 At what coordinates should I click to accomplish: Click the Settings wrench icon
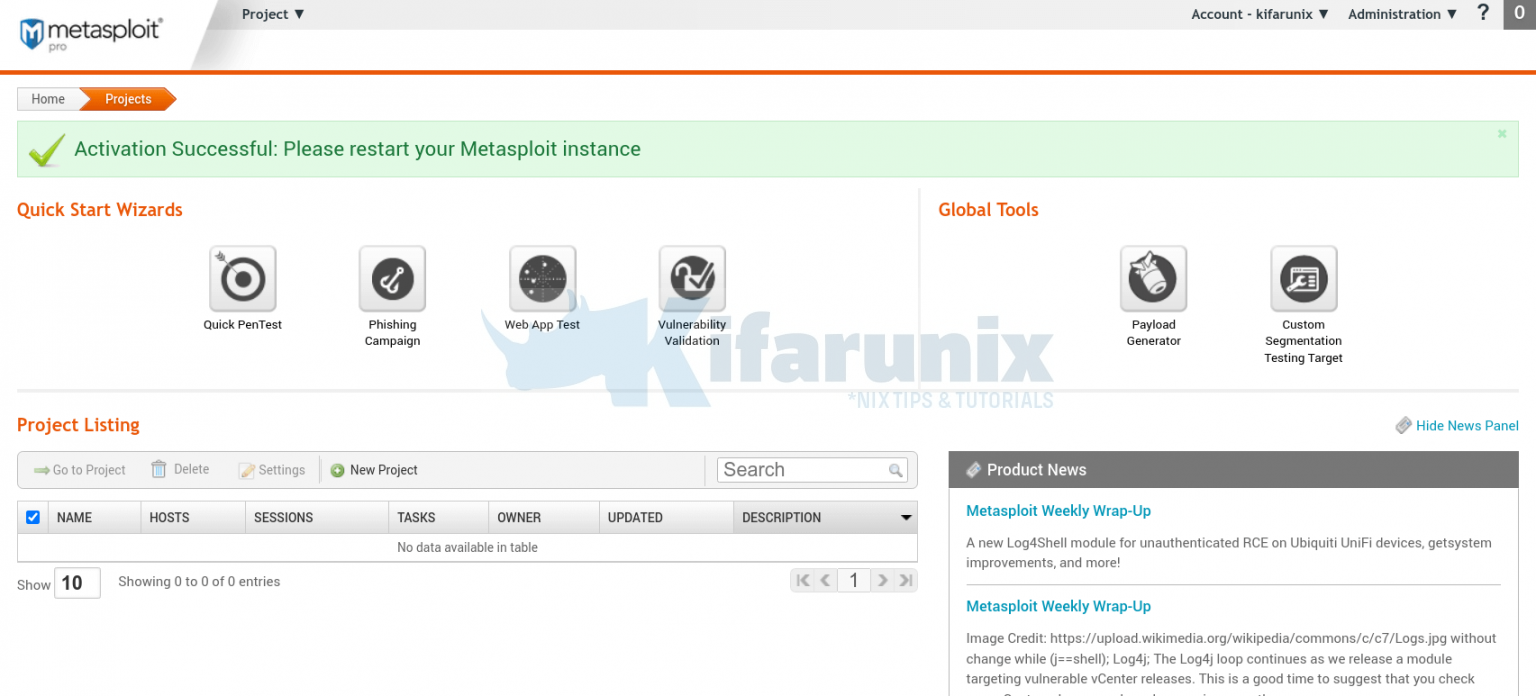244,469
